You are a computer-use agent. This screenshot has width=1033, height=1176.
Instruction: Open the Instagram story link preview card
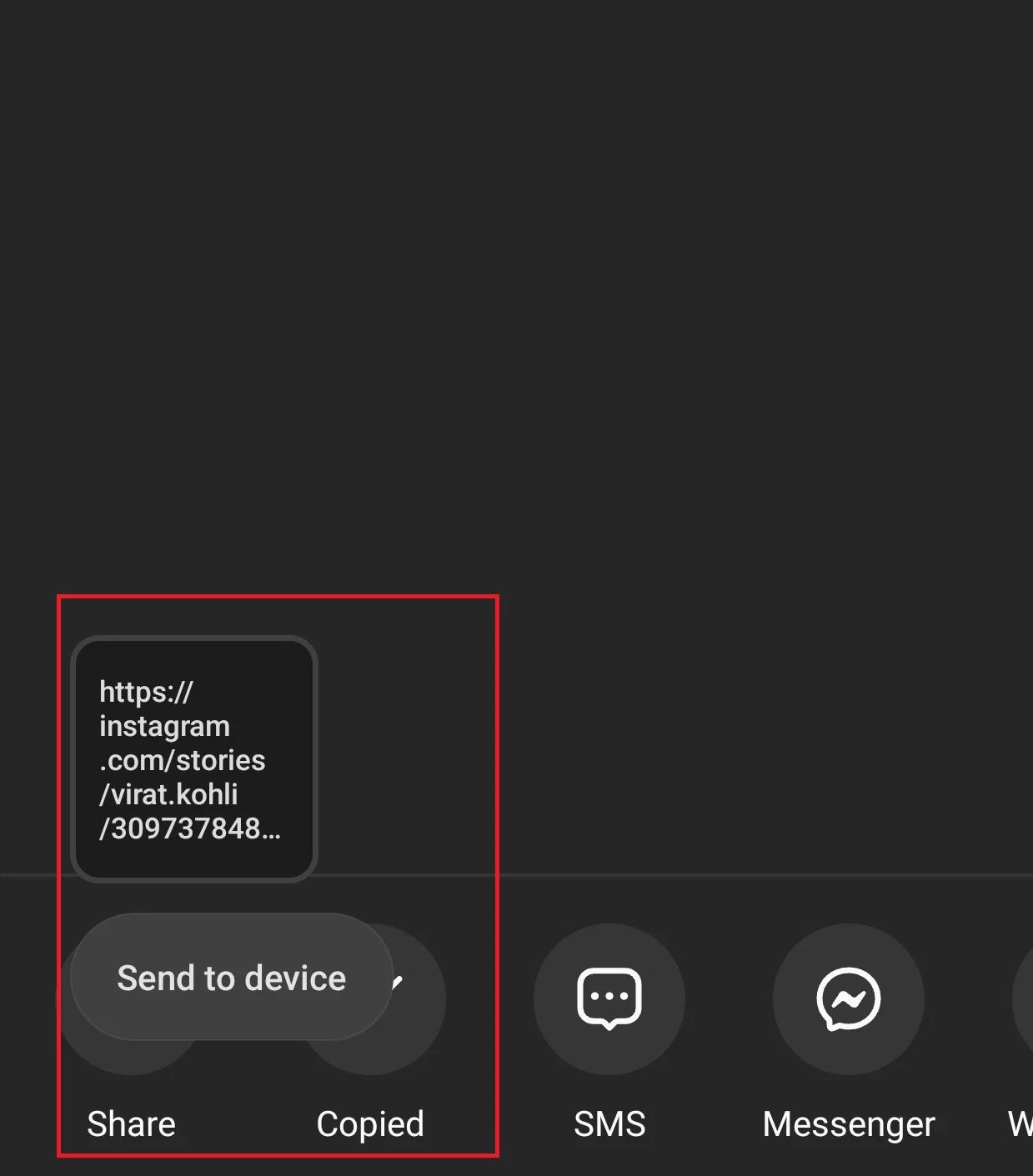(x=194, y=758)
